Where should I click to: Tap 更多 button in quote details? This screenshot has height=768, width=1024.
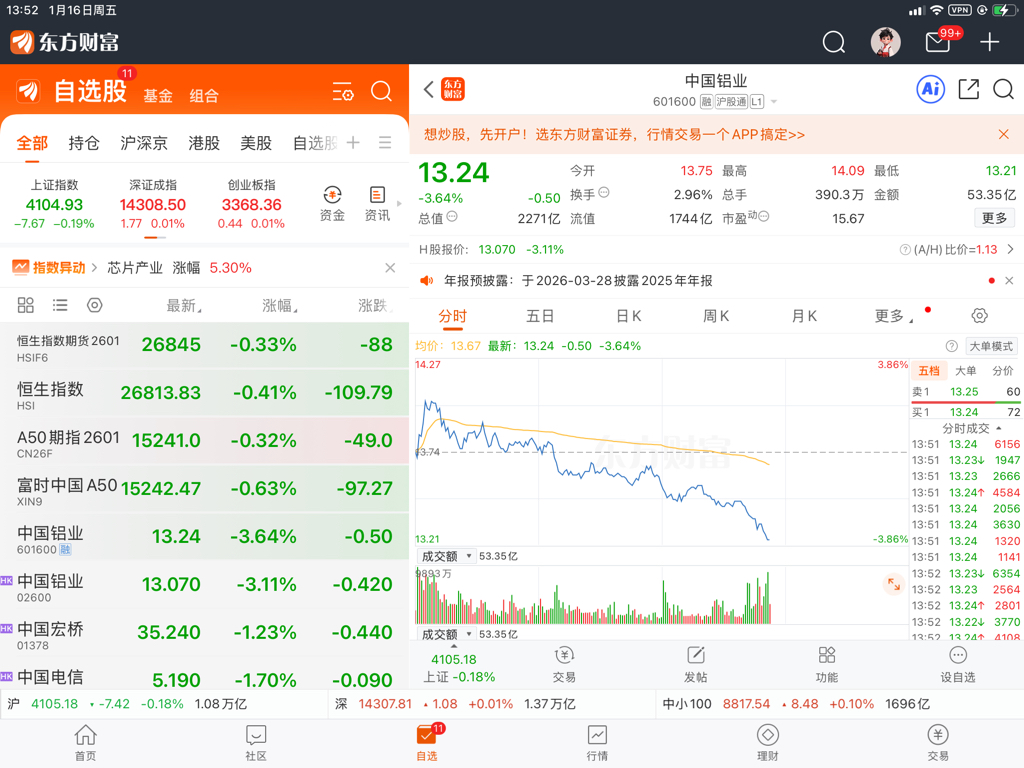coord(994,218)
